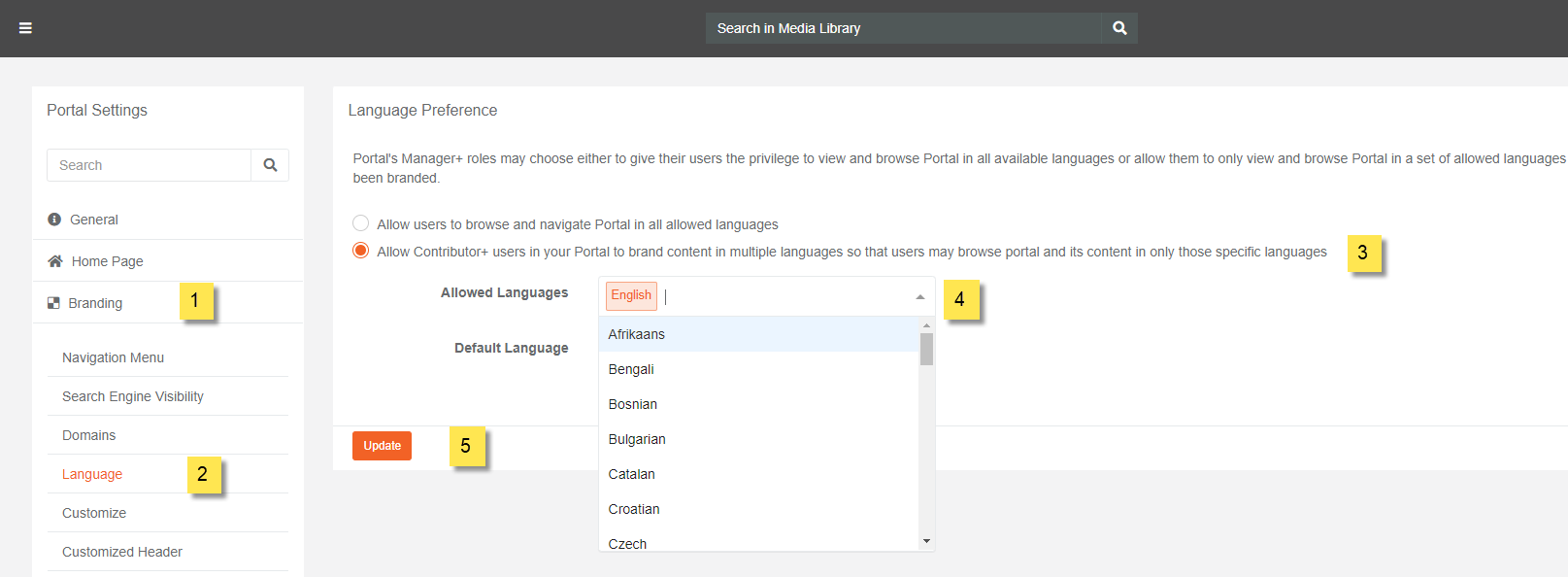Select the Allow Contributor+ users radio option
The image size is (1568, 577).
coord(361,251)
